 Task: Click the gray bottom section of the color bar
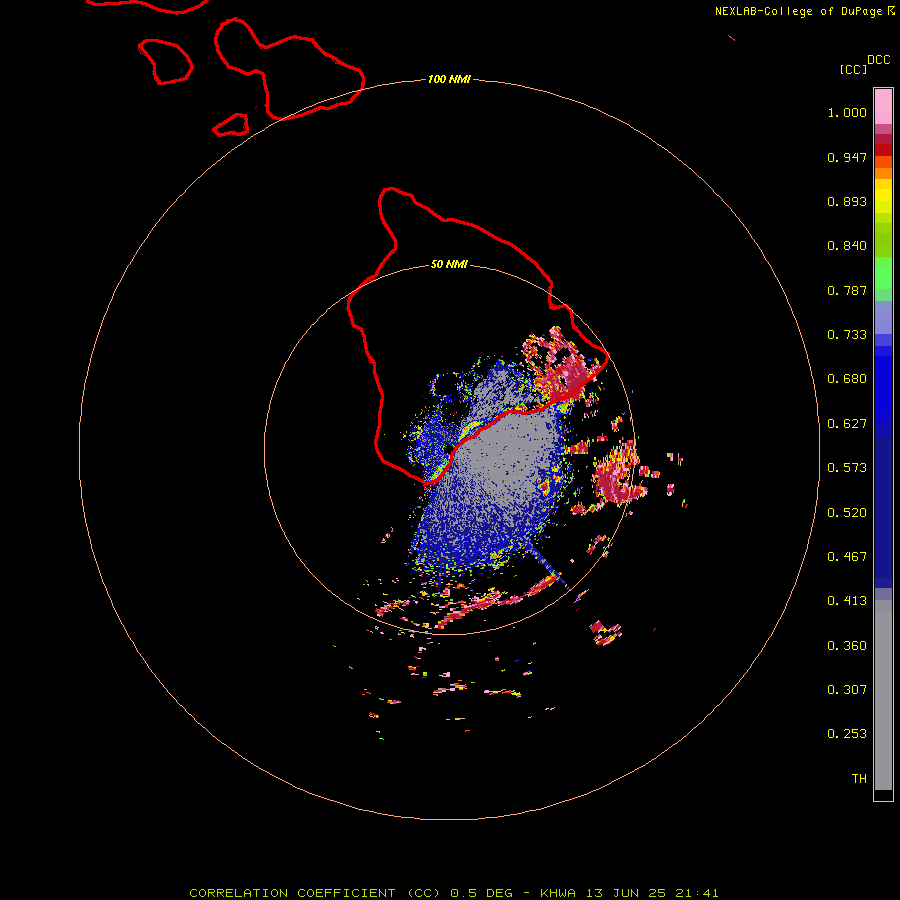883,695
